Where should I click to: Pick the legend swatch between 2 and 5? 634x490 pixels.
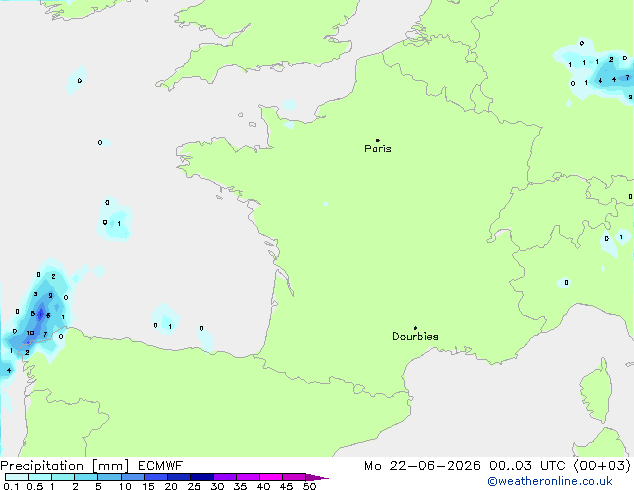(86, 477)
